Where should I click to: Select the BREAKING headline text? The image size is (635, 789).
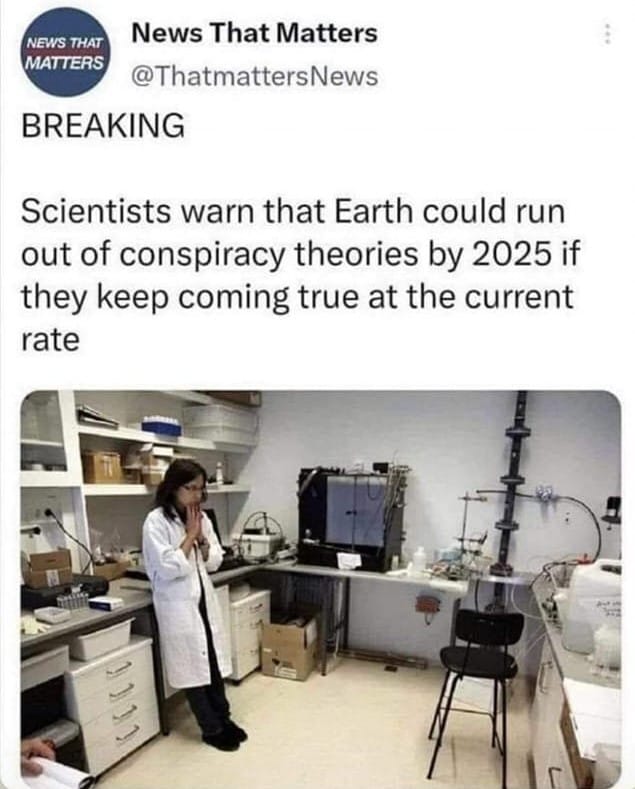[103, 125]
